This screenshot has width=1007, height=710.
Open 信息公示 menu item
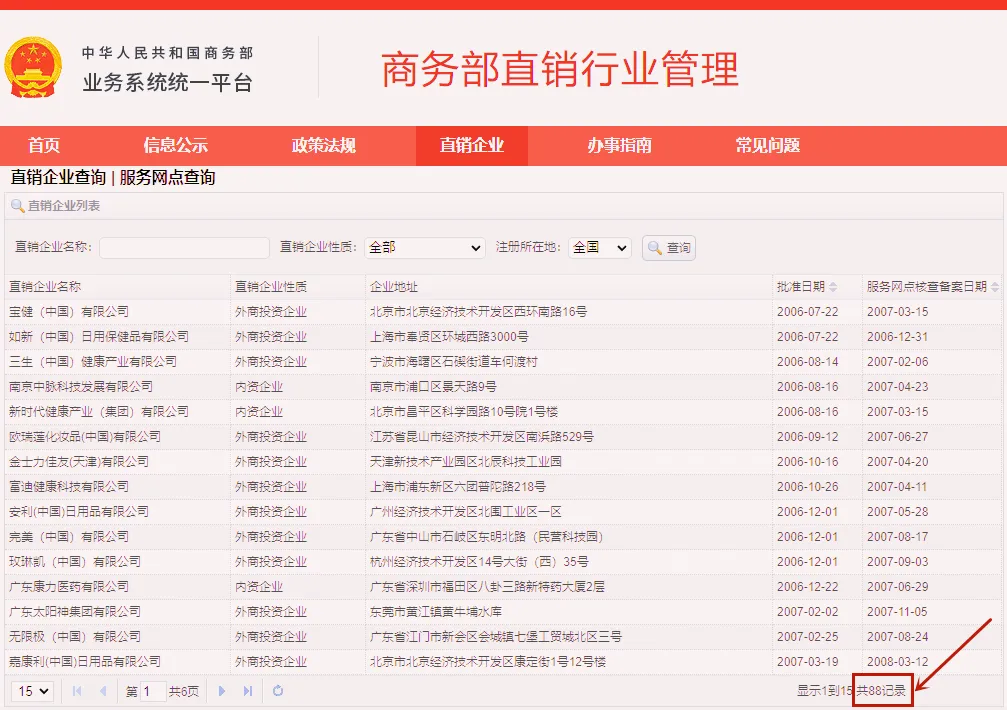(175, 146)
